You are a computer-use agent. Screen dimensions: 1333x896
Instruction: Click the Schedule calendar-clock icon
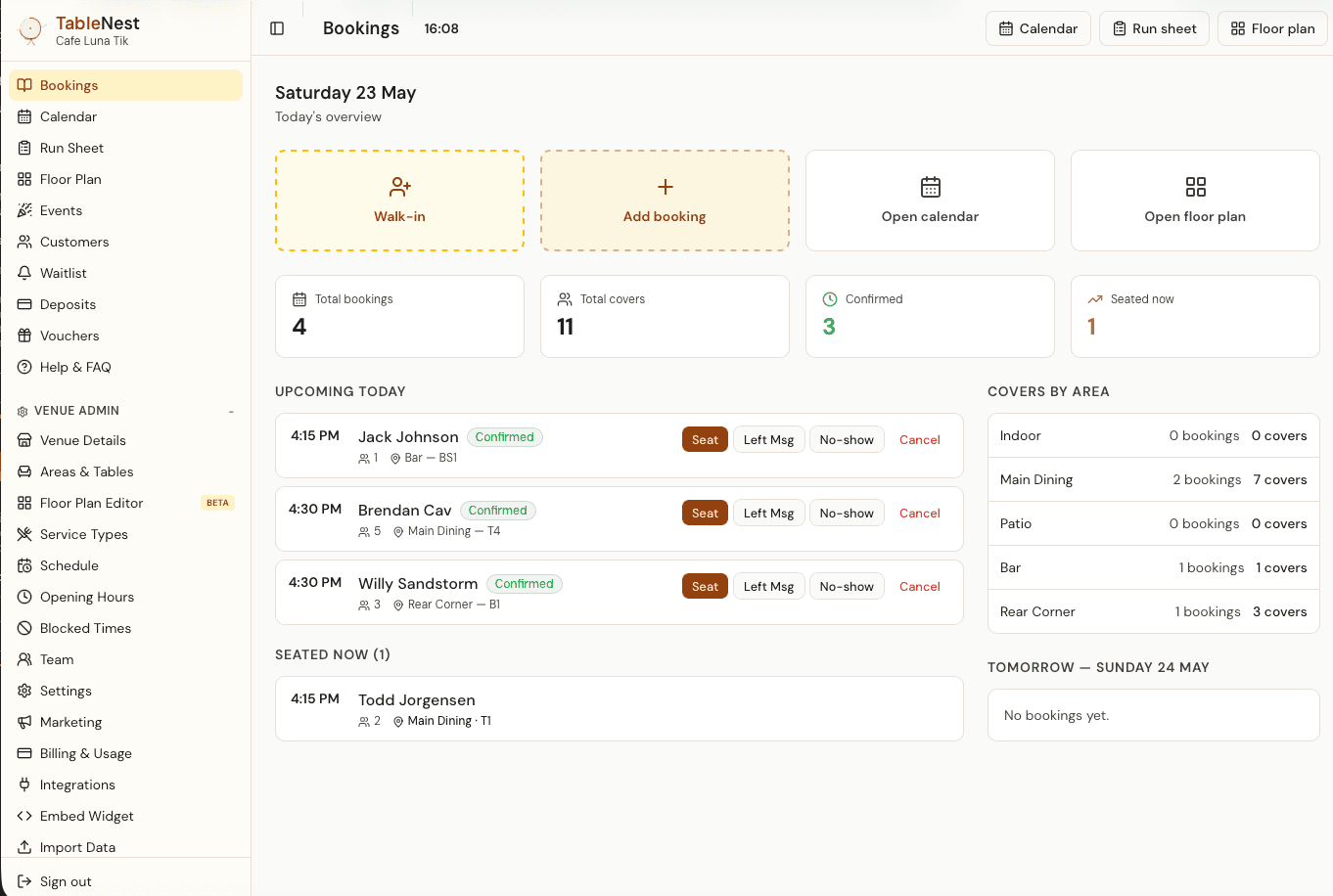point(24,565)
